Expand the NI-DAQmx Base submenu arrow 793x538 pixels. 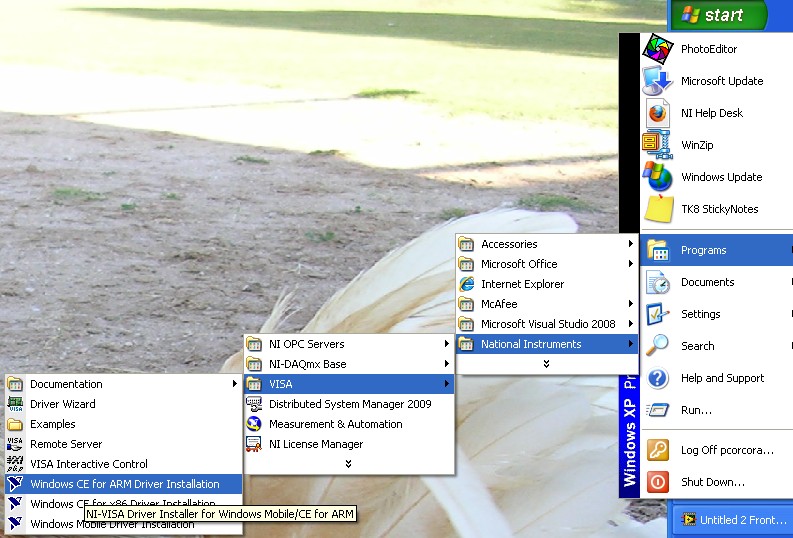point(447,364)
